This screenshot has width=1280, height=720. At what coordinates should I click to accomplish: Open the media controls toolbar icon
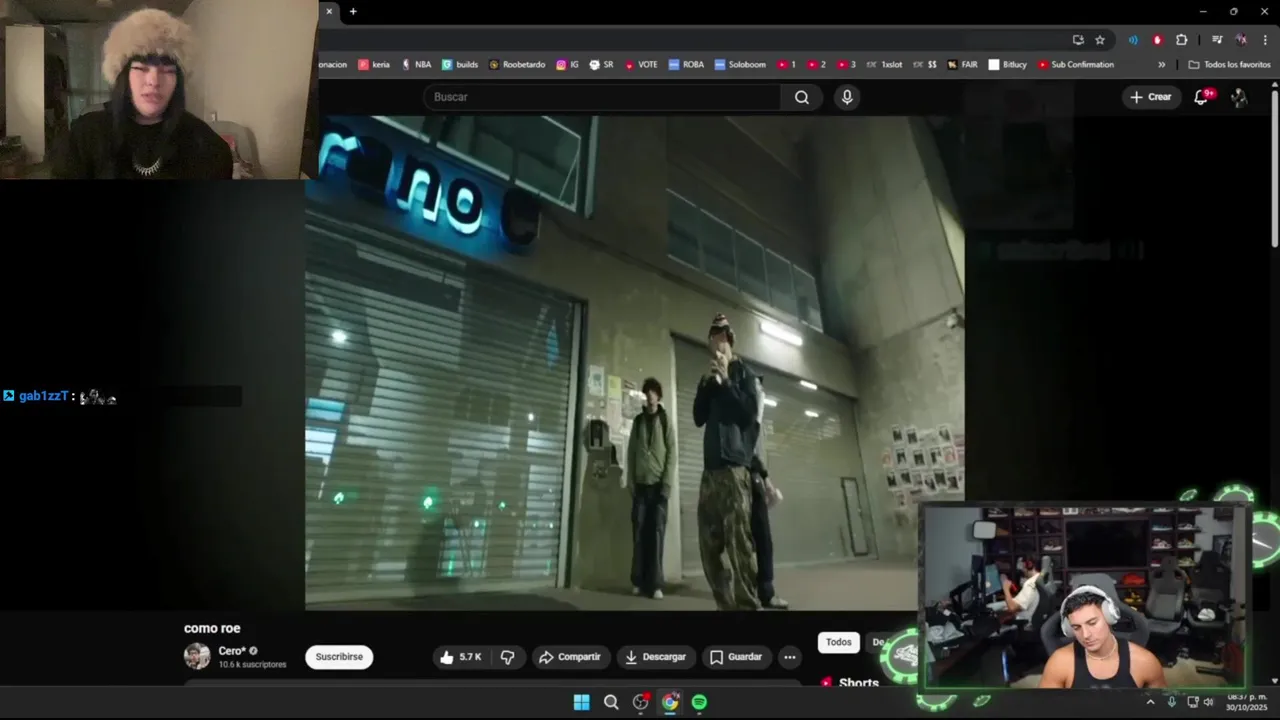click(1217, 40)
